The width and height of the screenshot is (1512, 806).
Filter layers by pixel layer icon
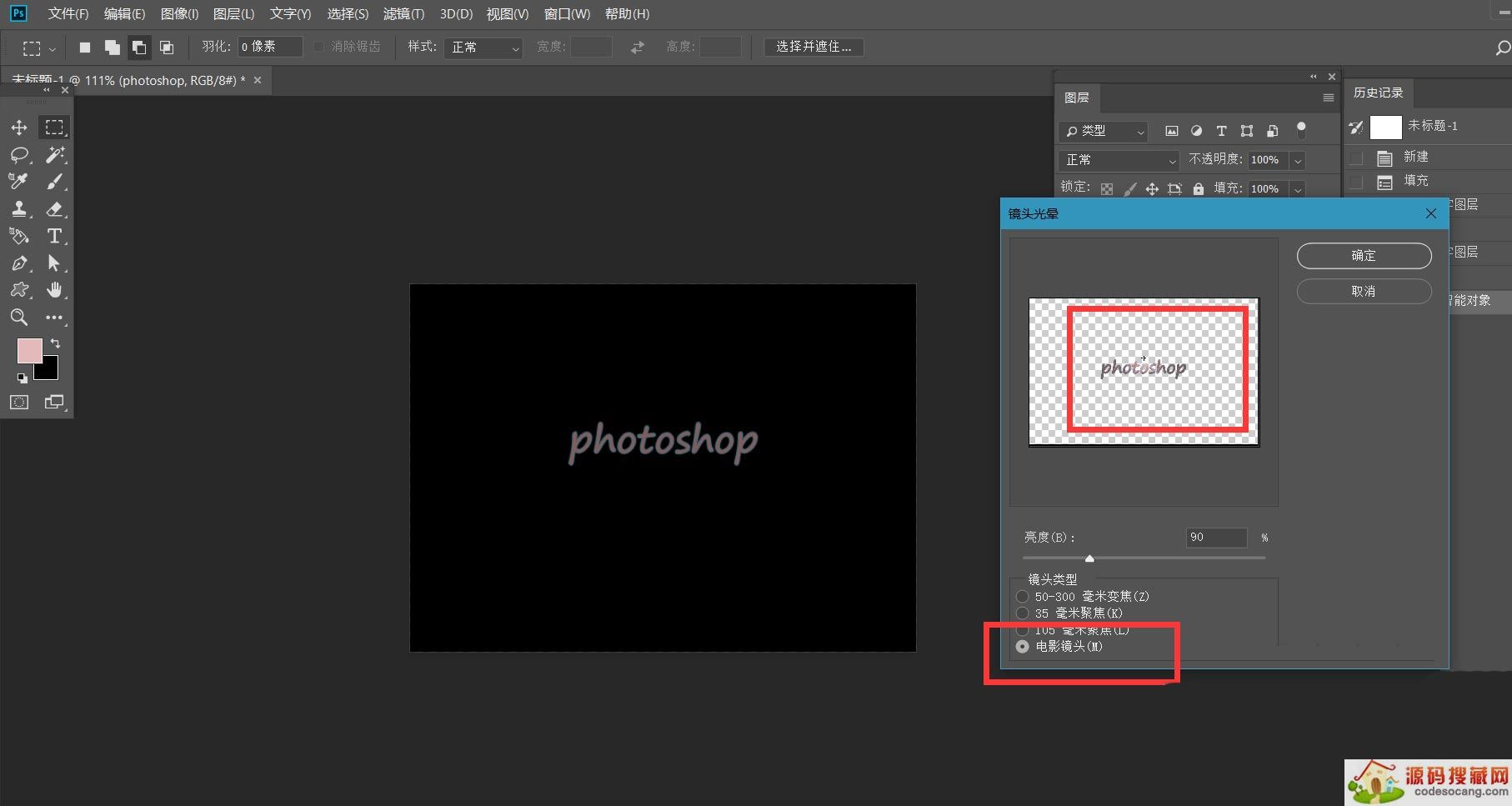[x=1172, y=131]
